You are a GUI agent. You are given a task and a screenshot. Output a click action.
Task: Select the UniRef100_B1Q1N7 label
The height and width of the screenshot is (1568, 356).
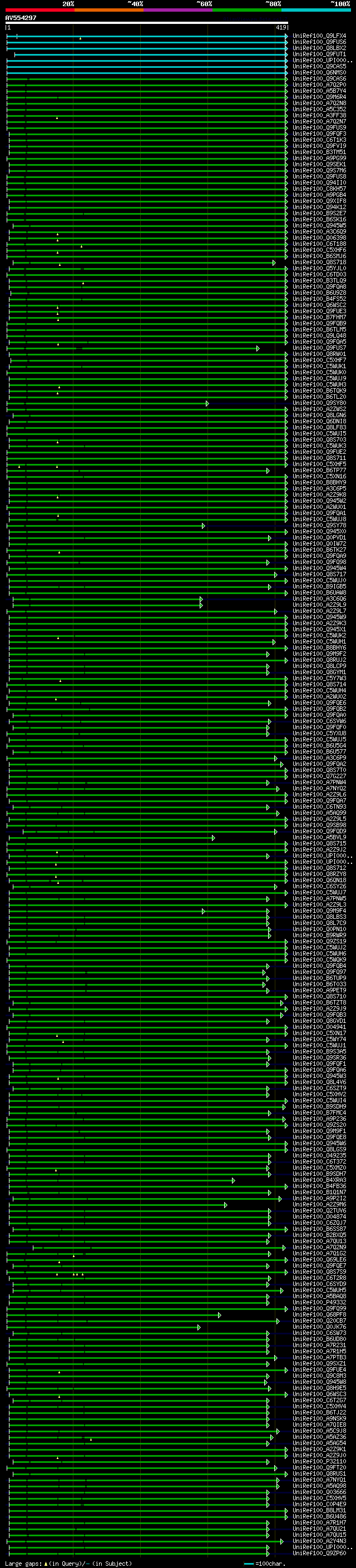coord(319,1192)
